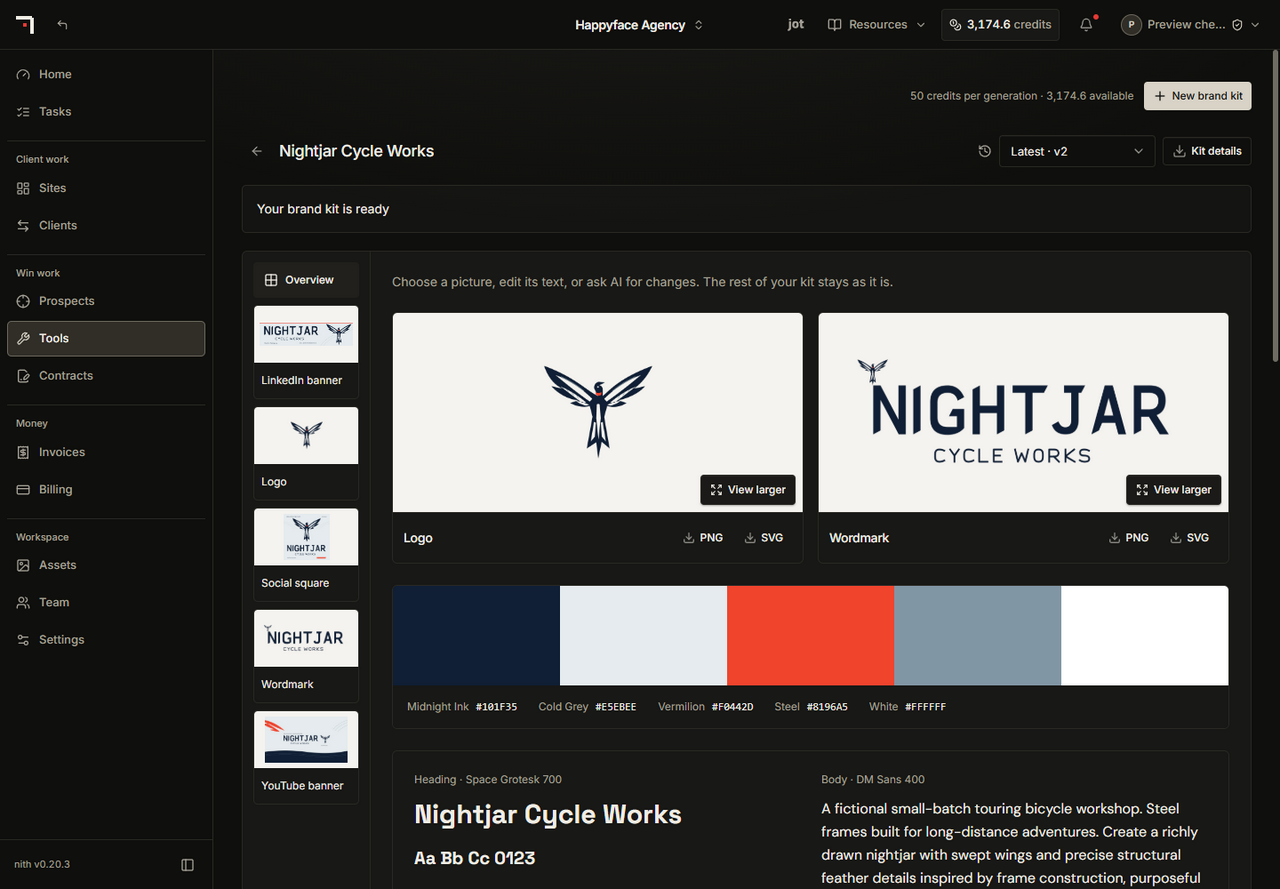
Task: Download Logo as PNG
Action: tap(703, 538)
